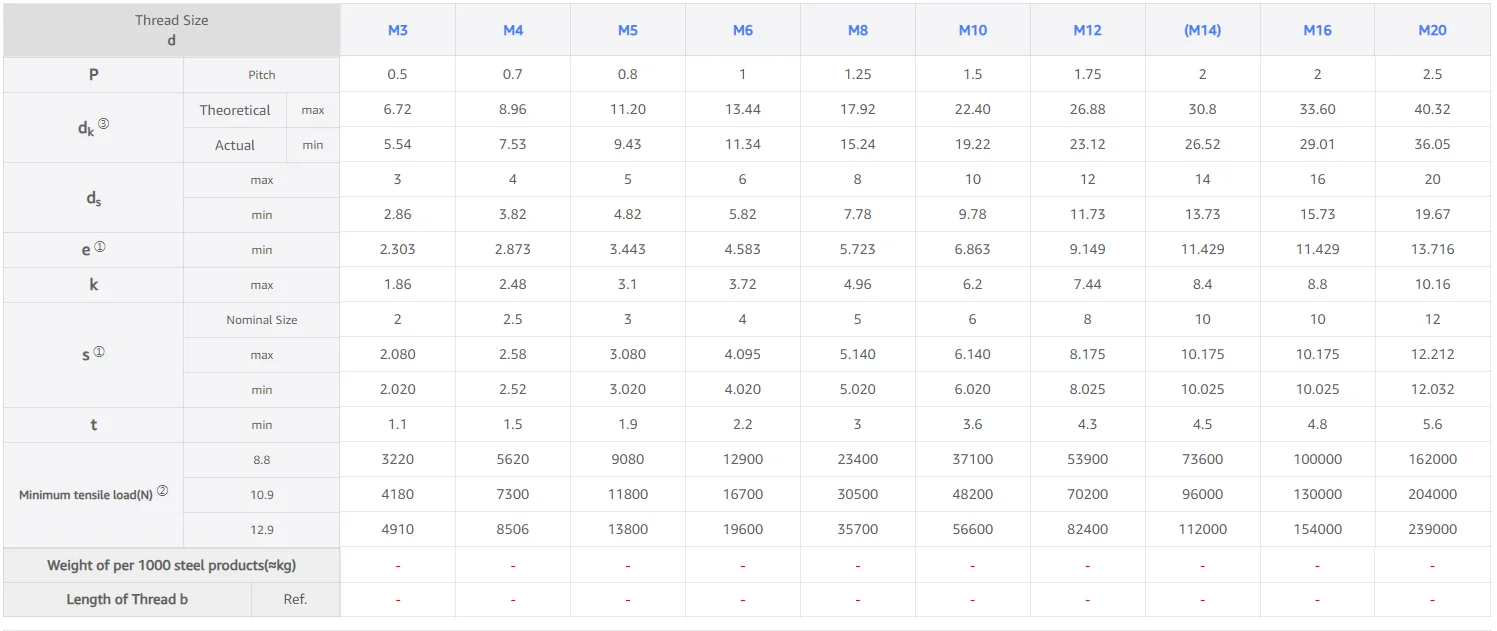Image resolution: width=1497 pixels, height=631 pixels.
Task: Click the Theoretical label
Action: coord(235,110)
